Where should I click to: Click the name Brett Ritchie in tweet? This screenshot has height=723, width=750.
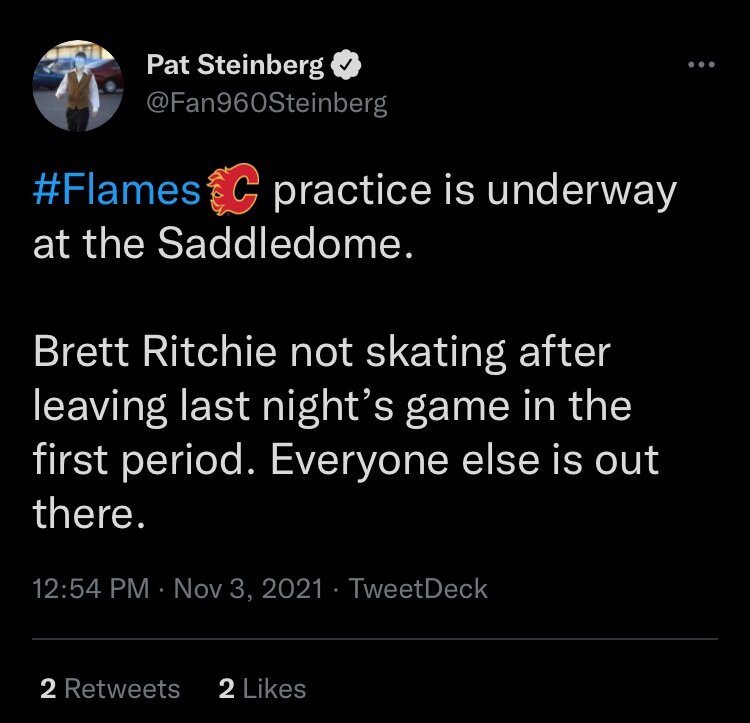pos(155,352)
